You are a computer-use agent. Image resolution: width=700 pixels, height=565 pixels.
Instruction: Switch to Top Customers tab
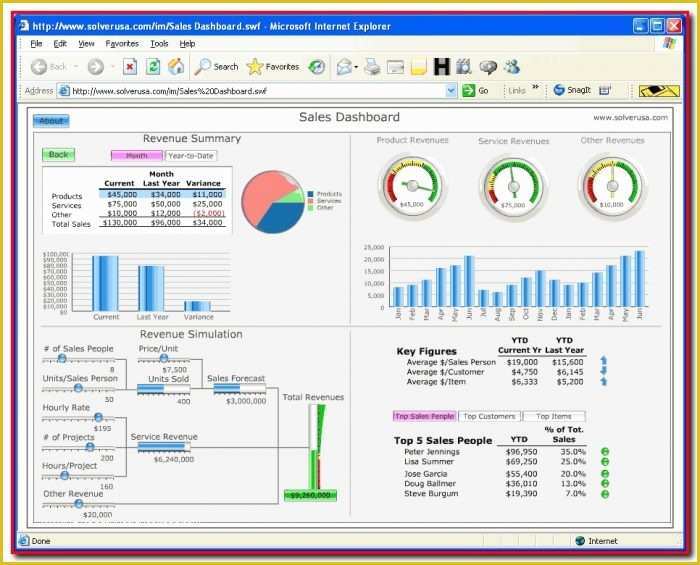[489, 416]
